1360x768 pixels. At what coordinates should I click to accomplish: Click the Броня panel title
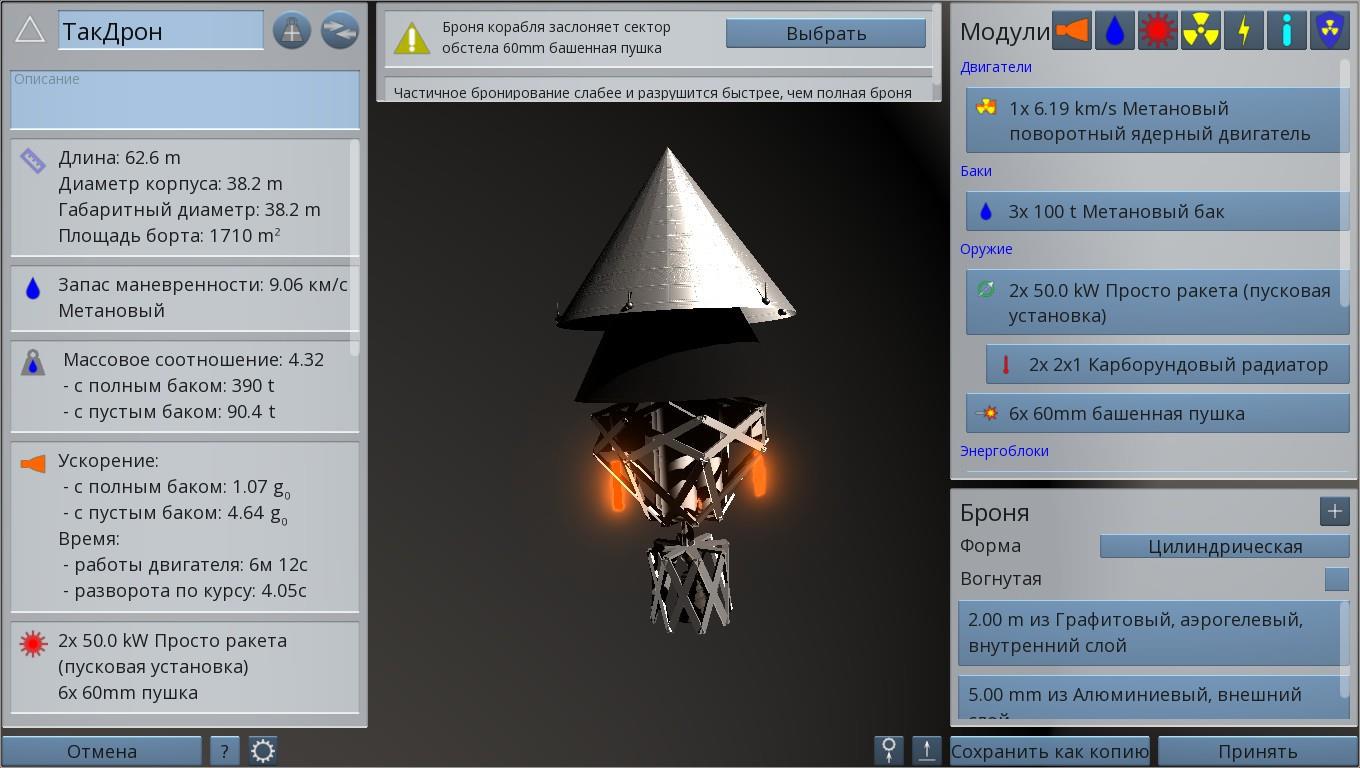(994, 513)
